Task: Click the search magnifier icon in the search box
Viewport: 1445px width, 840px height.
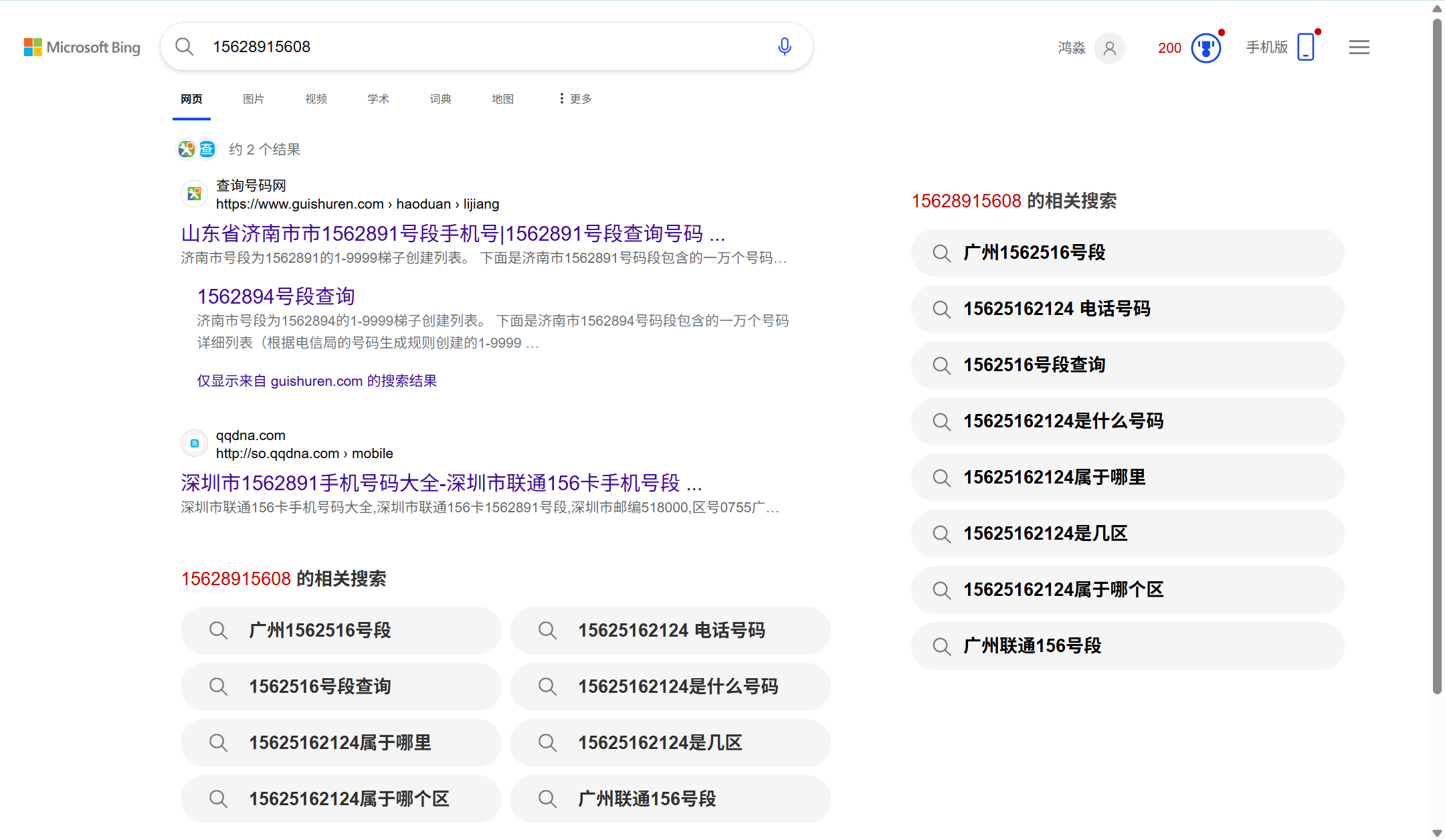Action: coord(184,47)
